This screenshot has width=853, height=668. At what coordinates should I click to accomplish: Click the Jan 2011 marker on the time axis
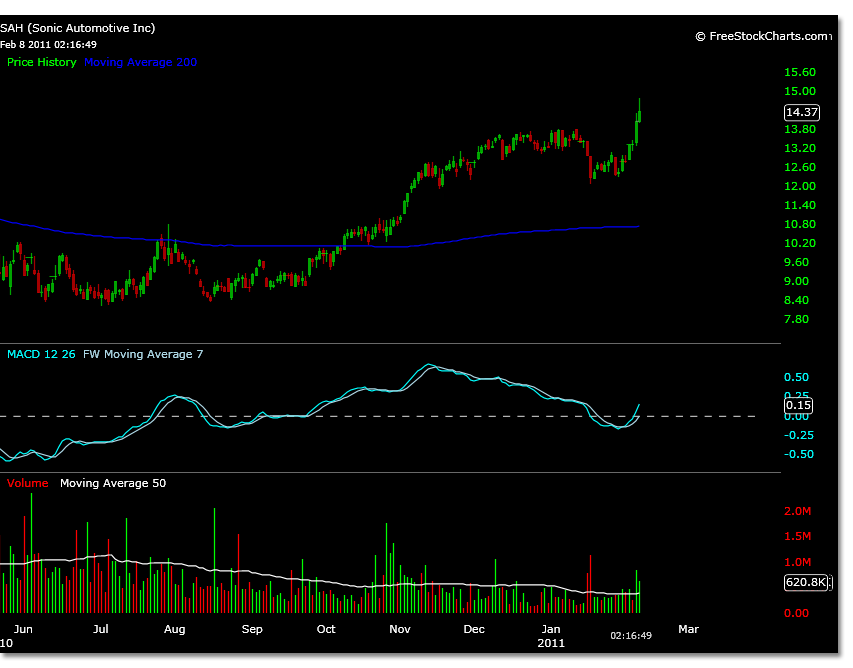[x=551, y=635]
